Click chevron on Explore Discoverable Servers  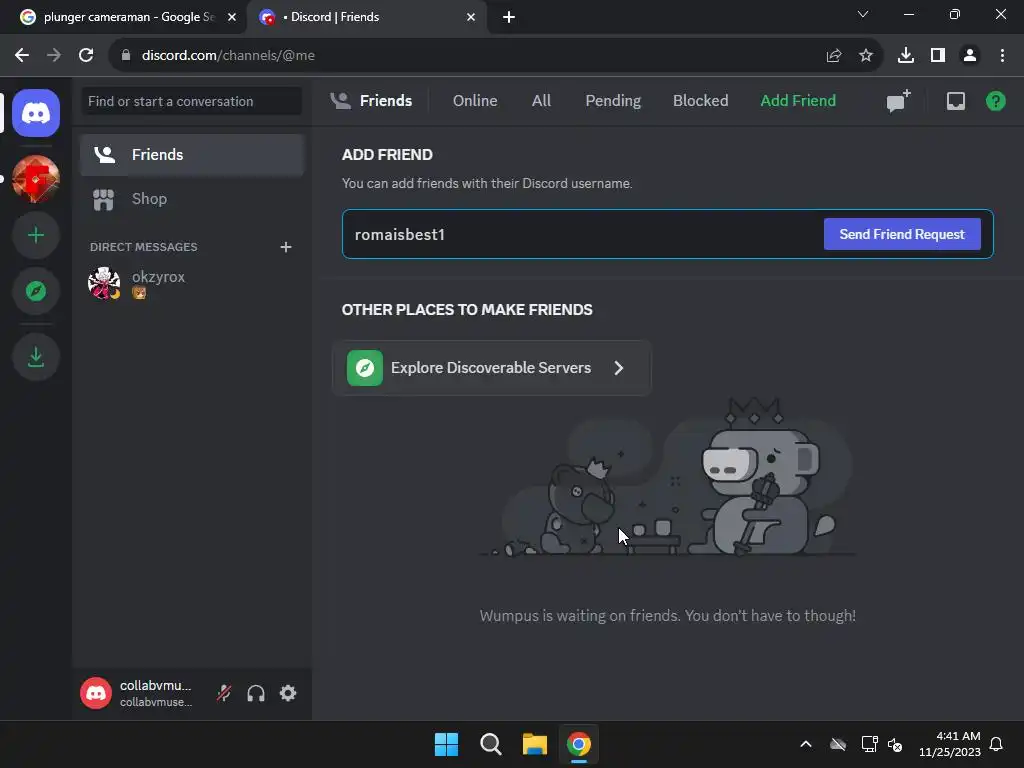tap(618, 368)
